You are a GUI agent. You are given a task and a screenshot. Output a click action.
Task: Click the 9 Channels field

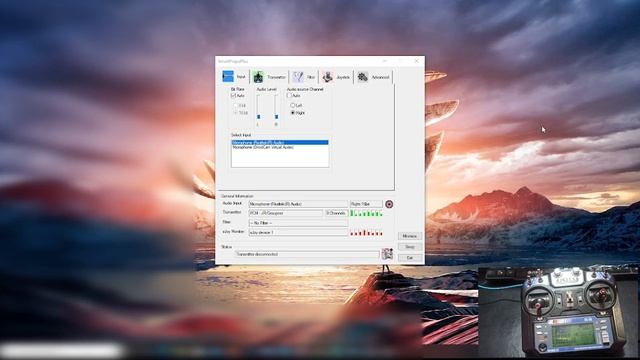tap(336, 213)
